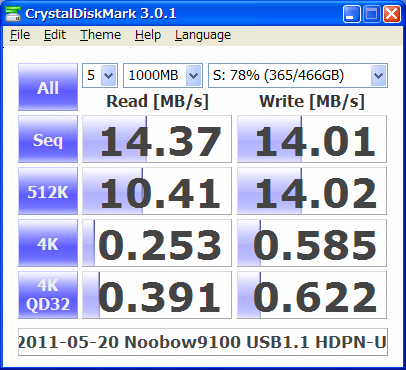Screen dimensions: 406x370
Task: Open the Help menu
Action: (x=148, y=35)
